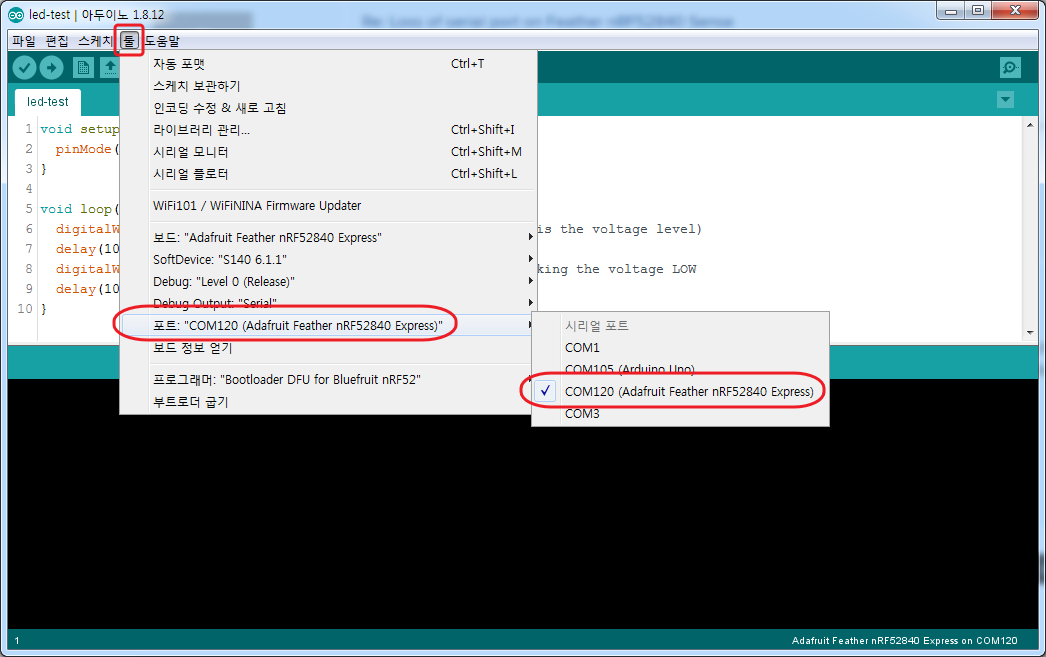This screenshot has width=1046, height=657.
Task: Open the Serial Monitor magnifier icon
Action: [1010, 67]
